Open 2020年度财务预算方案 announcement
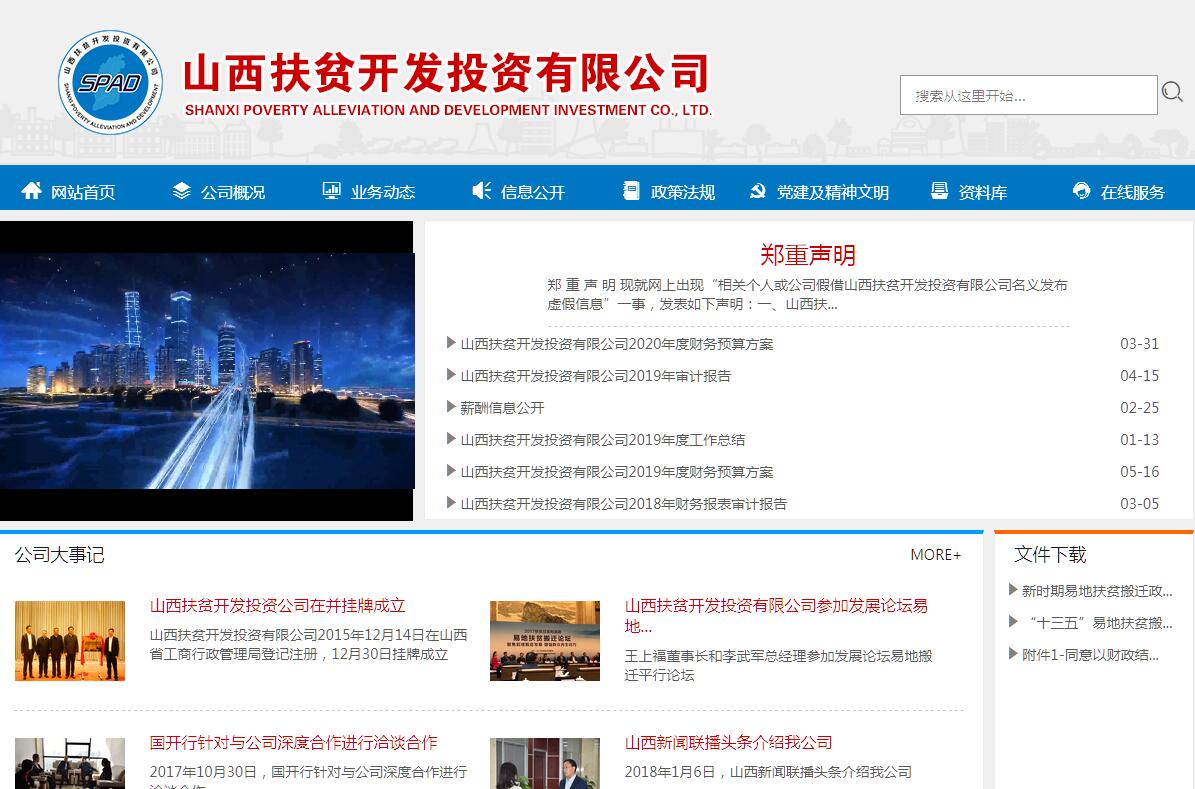The image size is (1195, 789). point(616,344)
